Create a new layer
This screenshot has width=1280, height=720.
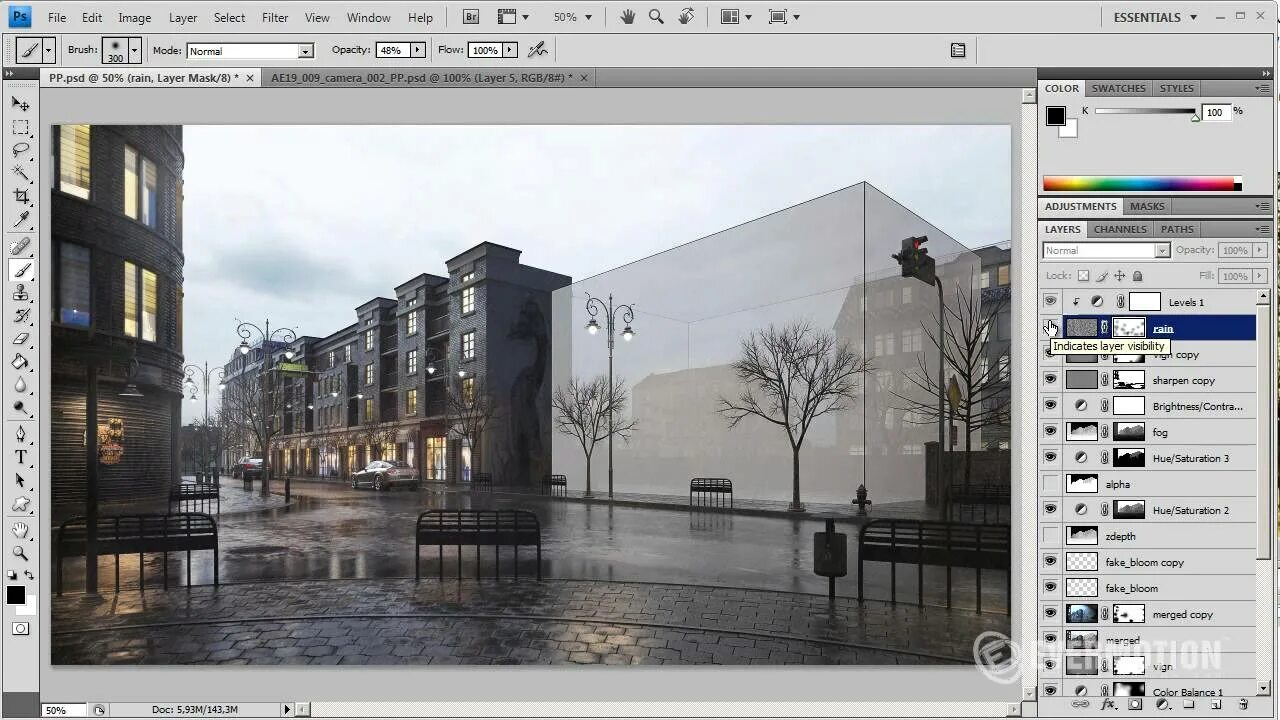(1217, 705)
